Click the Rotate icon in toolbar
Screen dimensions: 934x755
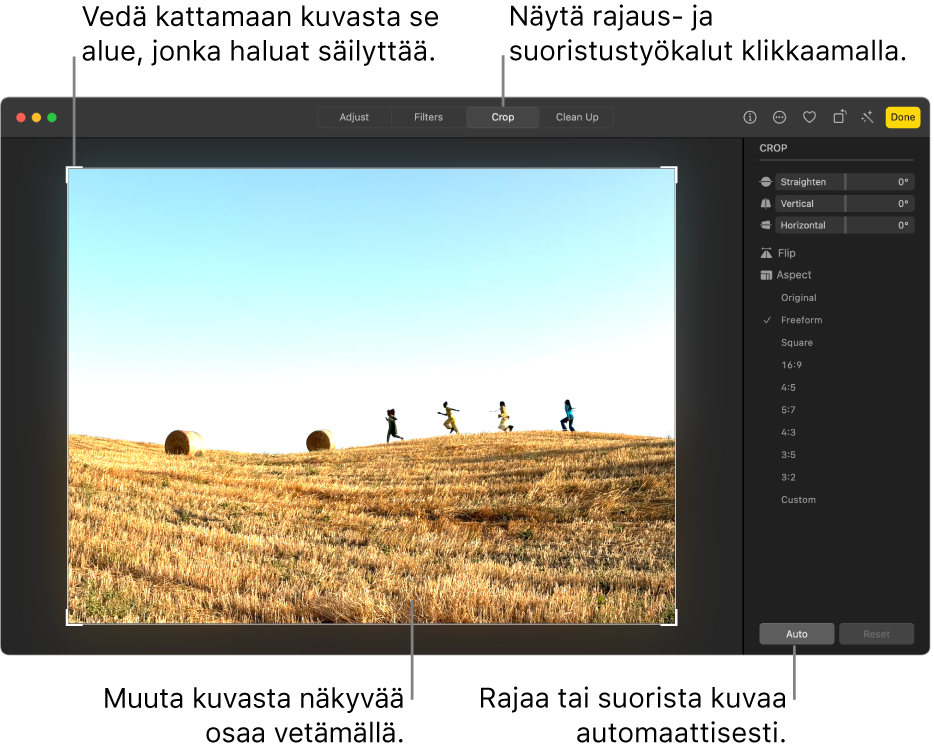coord(839,117)
